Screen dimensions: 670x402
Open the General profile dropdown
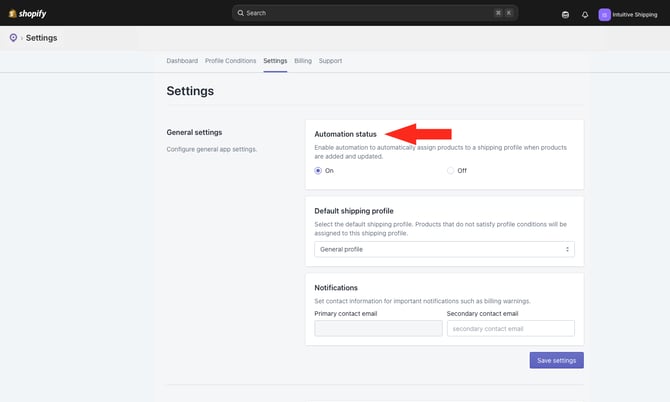click(x=444, y=249)
